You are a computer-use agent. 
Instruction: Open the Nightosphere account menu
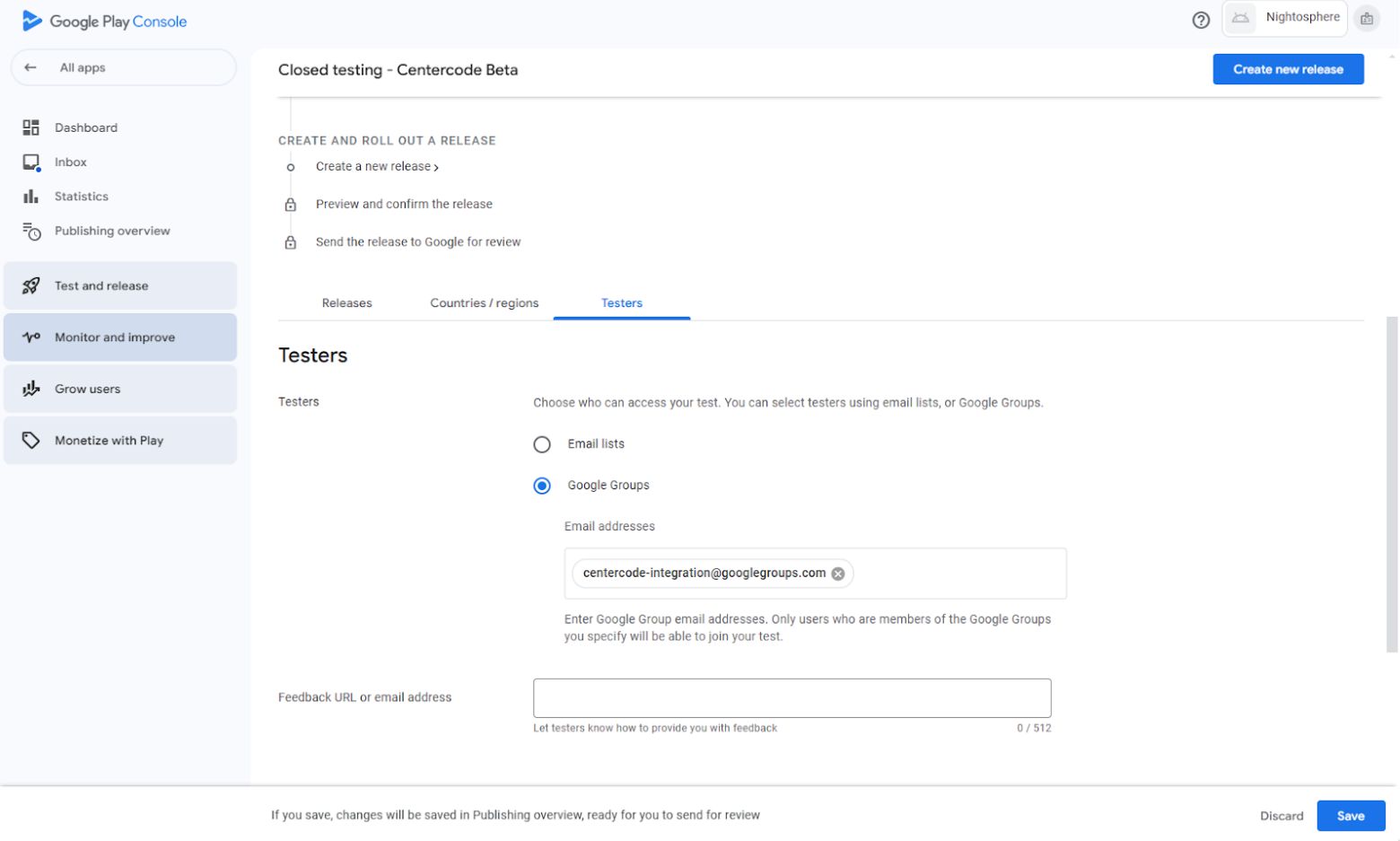[1284, 18]
